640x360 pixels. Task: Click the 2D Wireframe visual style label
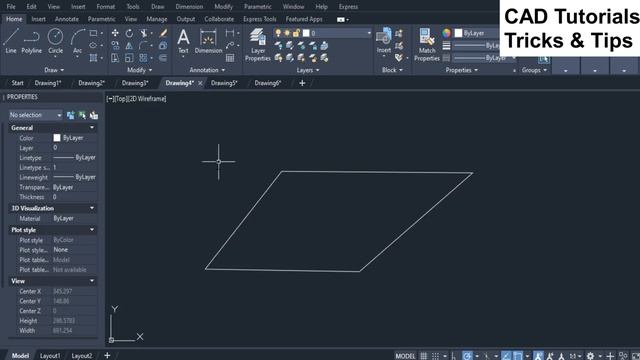pyautogui.click(x=147, y=99)
